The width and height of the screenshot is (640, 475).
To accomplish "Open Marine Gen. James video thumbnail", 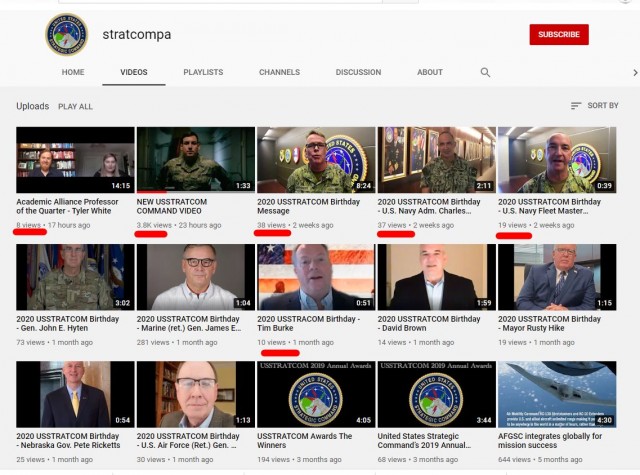I will 196,277.
